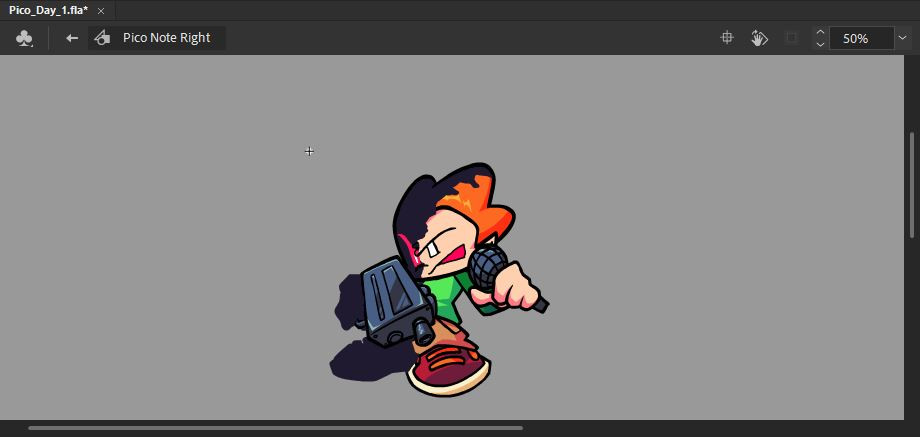
Task: Click the 50% zoom input field
Action: 860,39
